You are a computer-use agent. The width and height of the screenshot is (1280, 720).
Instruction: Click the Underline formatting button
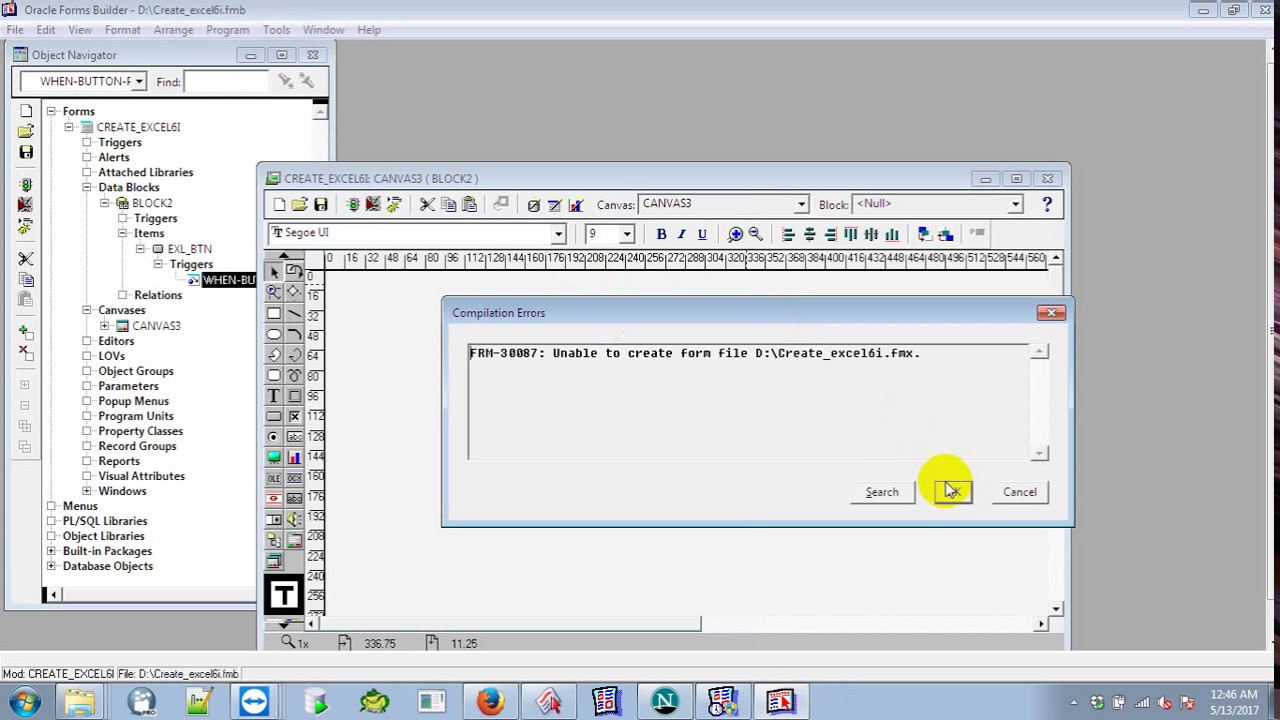coord(702,234)
